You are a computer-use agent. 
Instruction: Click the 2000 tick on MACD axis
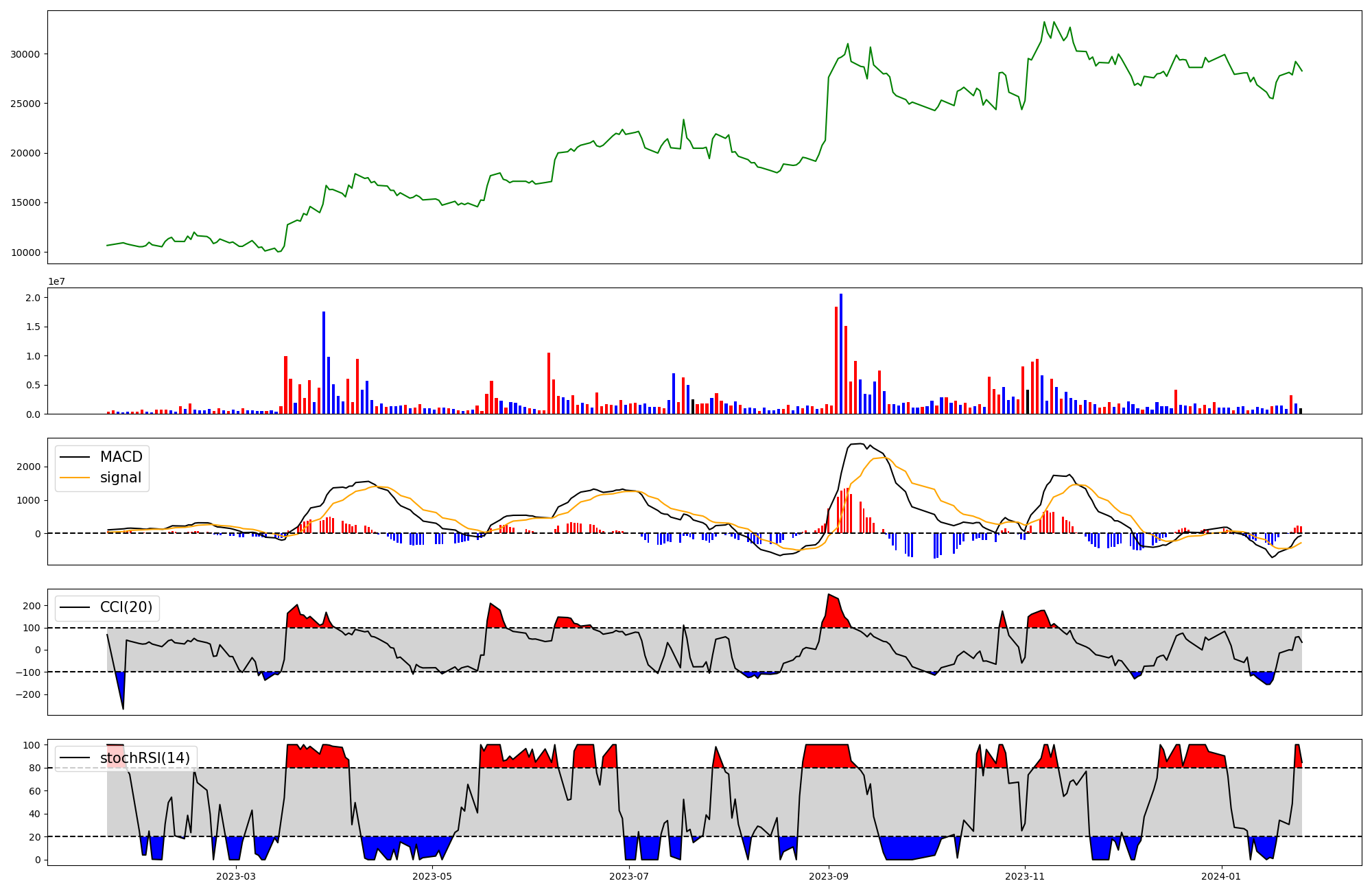(28, 467)
